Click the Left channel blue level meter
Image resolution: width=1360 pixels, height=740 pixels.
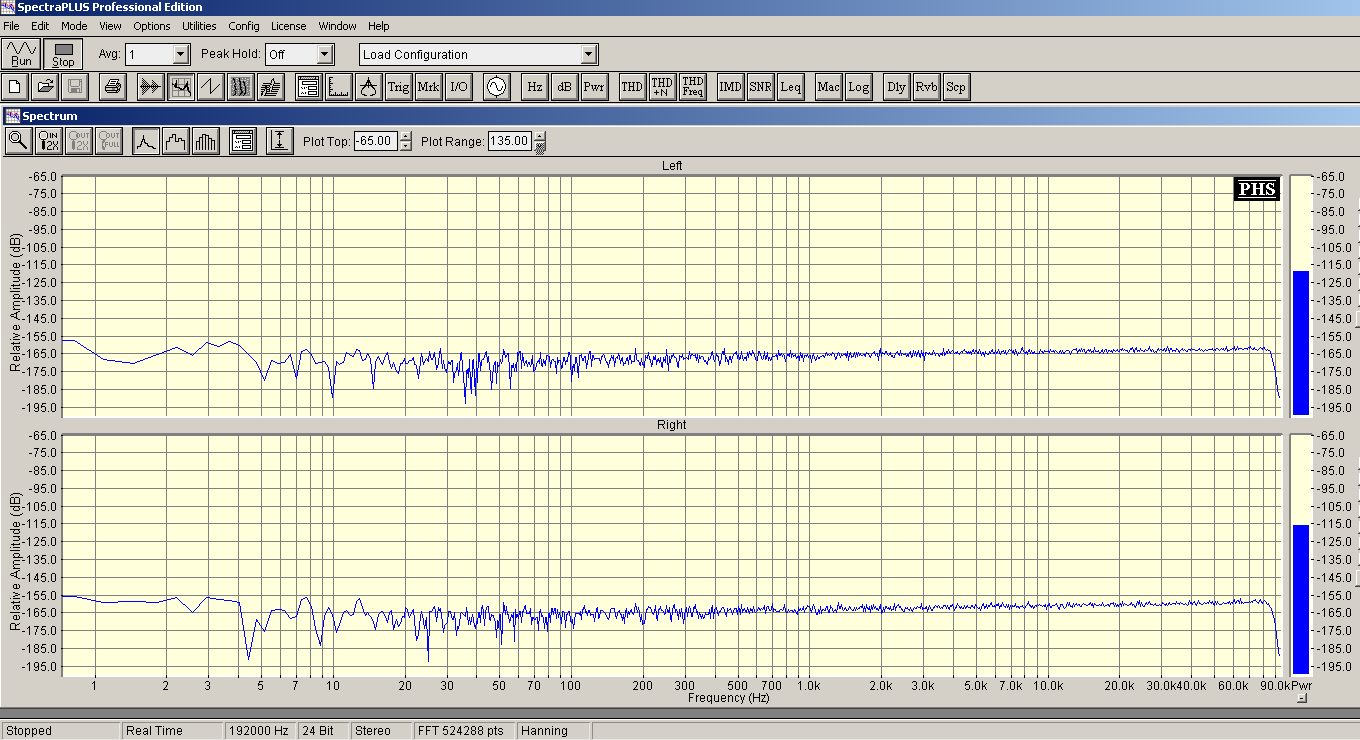point(1300,341)
